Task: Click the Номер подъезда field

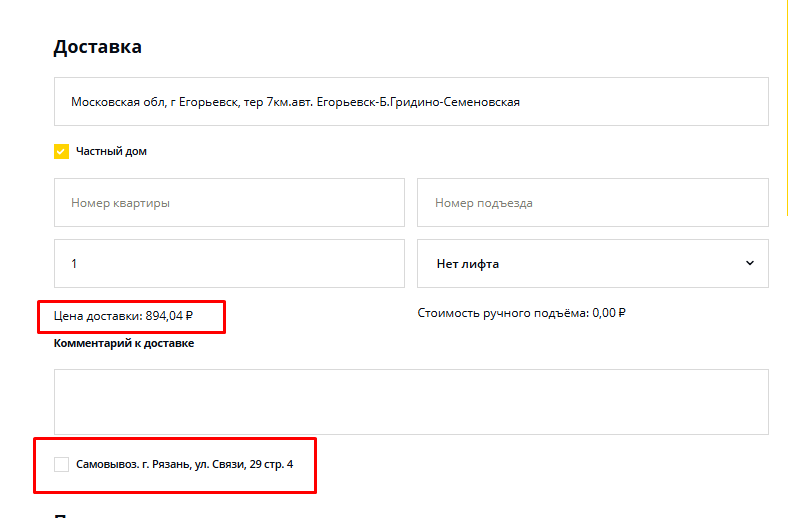Action: click(593, 202)
